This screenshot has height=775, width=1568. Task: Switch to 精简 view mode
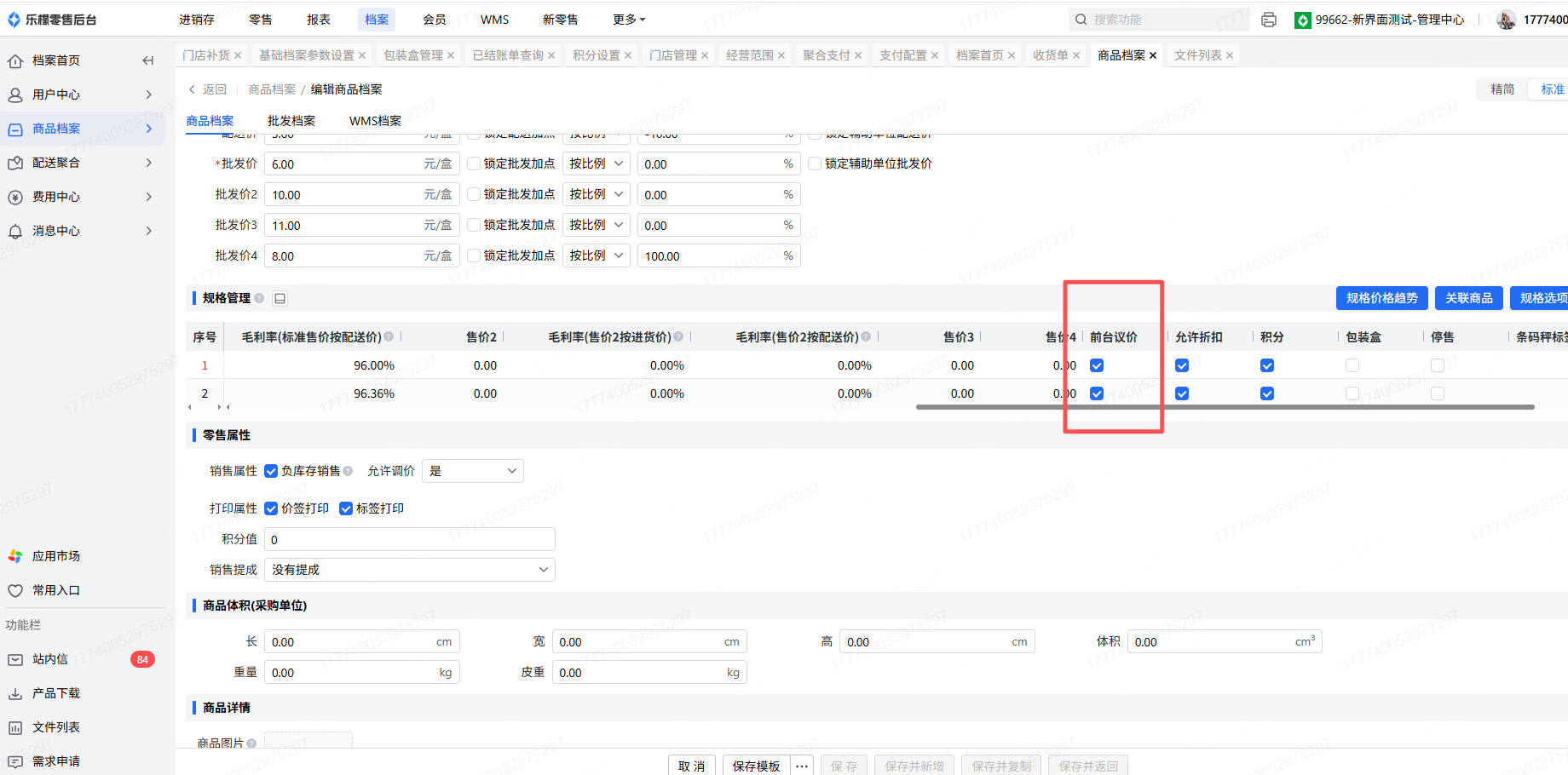pyautogui.click(x=1502, y=89)
